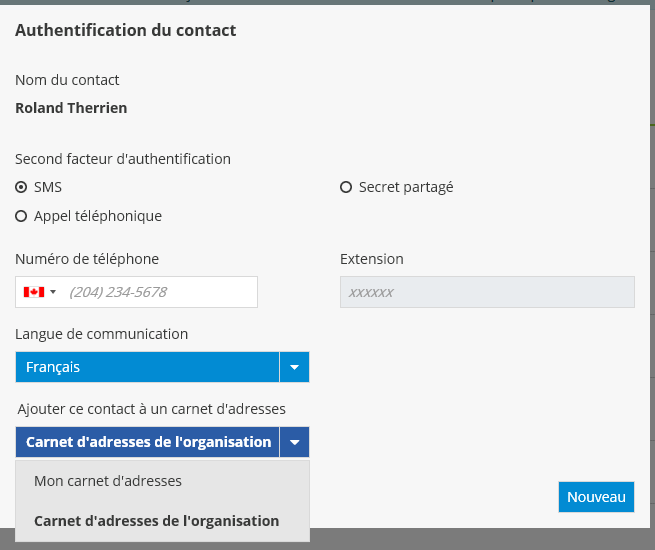Click the Ajouter ce contact label text

click(x=152, y=409)
